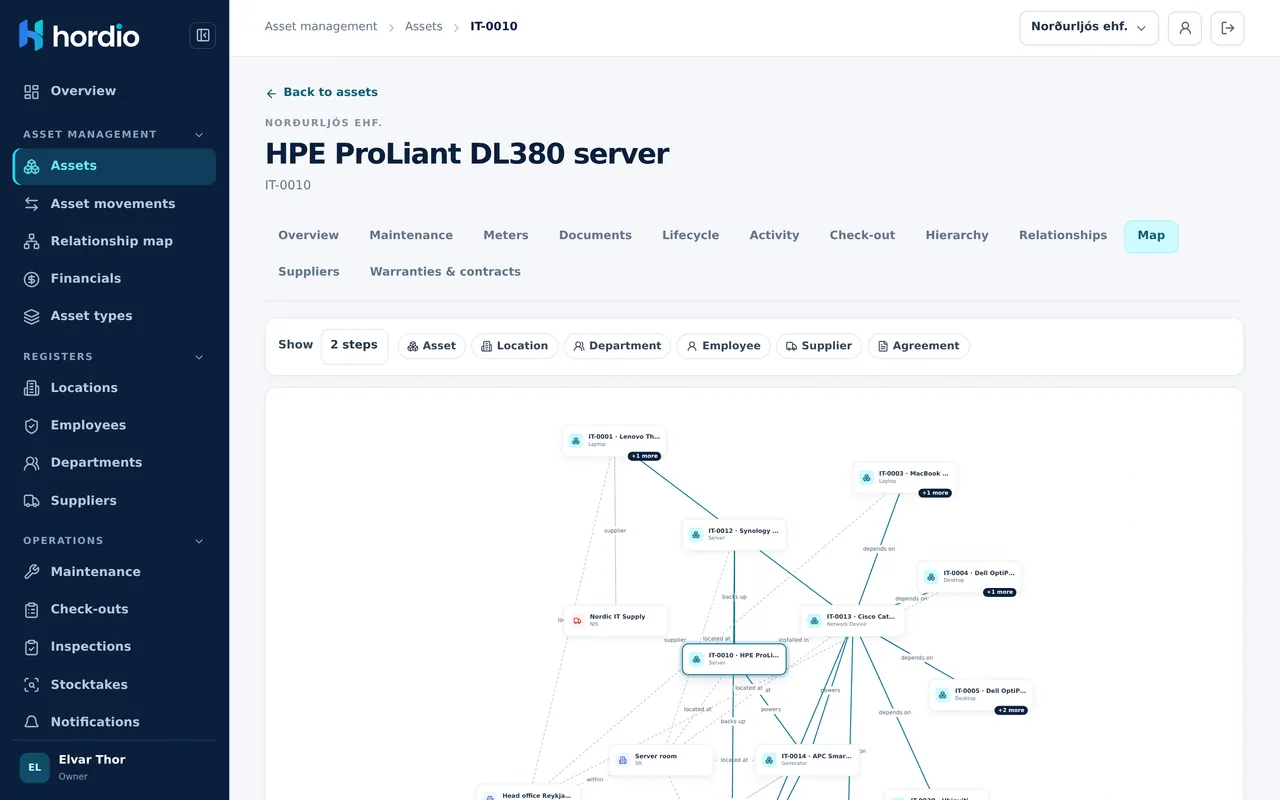This screenshot has height=800, width=1280.
Task: Open the user profile icon button
Action: point(1185,28)
